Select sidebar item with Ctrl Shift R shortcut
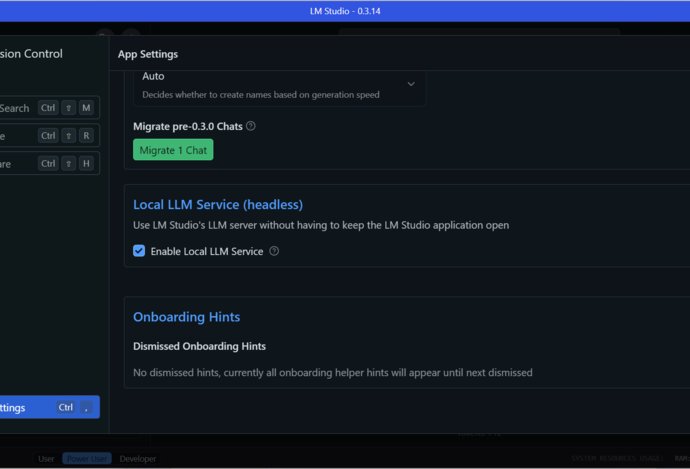This screenshot has height=469, width=690. tap(49, 136)
